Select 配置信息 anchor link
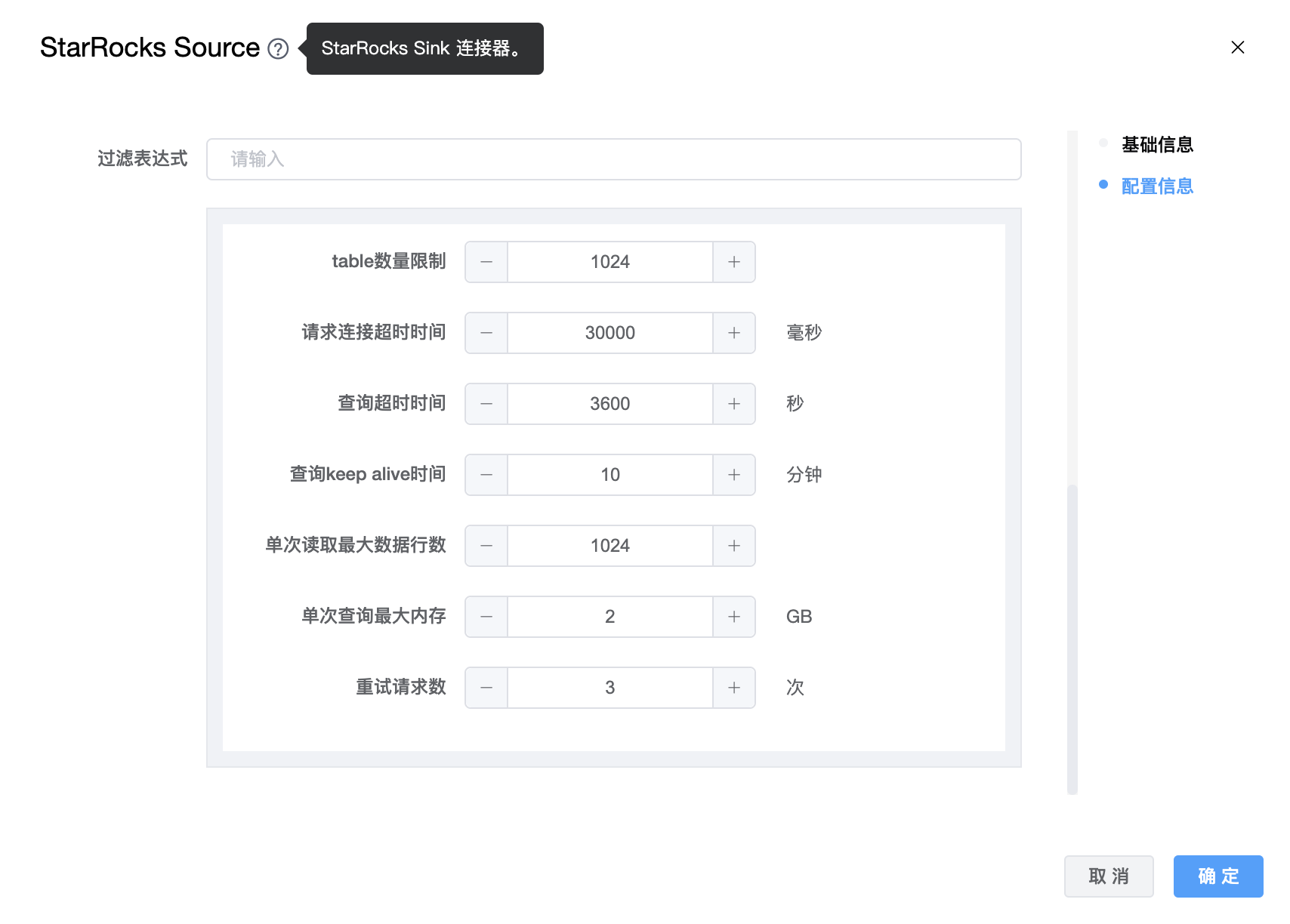1290x924 pixels. click(1156, 186)
